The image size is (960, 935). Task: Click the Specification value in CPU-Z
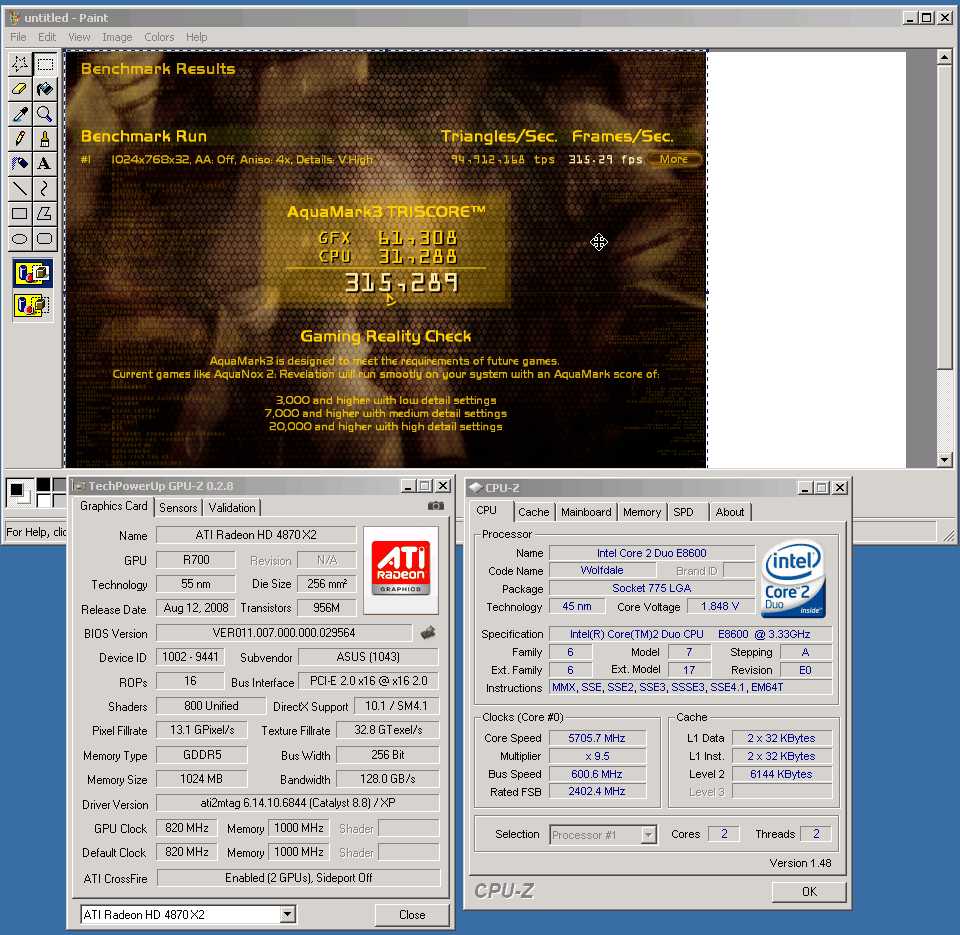tap(690, 634)
